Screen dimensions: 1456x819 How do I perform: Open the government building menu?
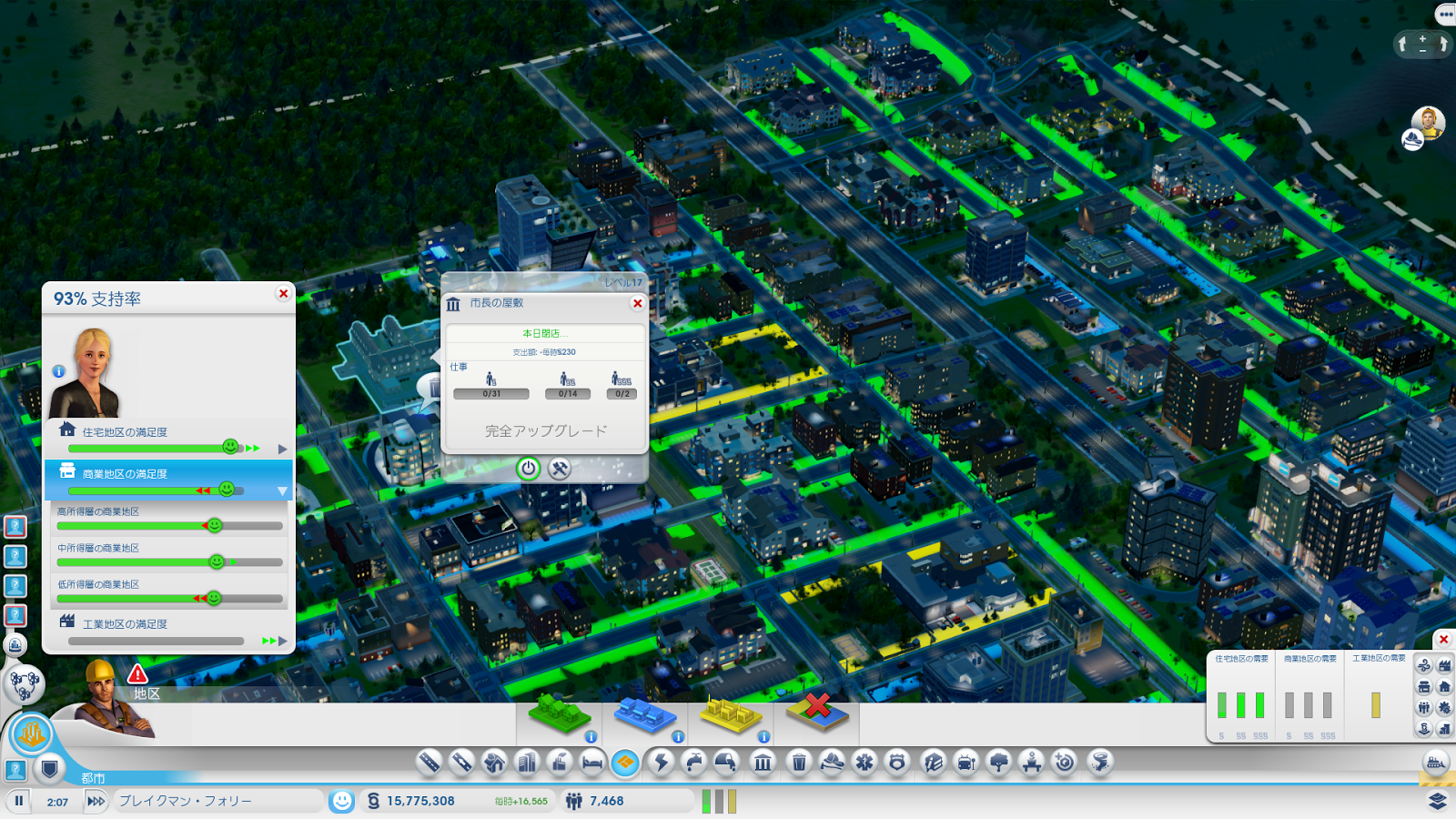point(763,762)
